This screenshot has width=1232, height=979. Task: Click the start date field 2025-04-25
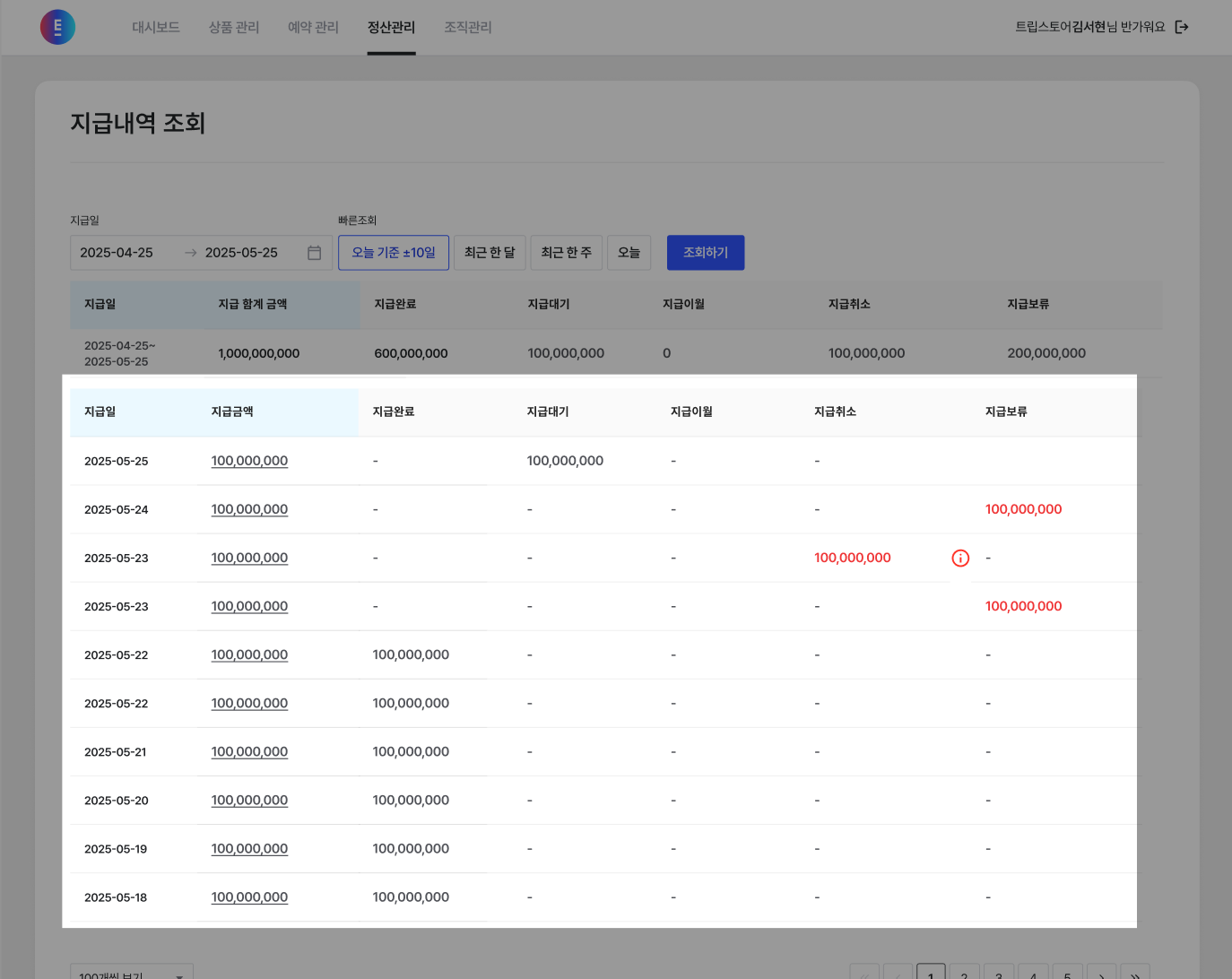pyautogui.click(x=117, y=253)
